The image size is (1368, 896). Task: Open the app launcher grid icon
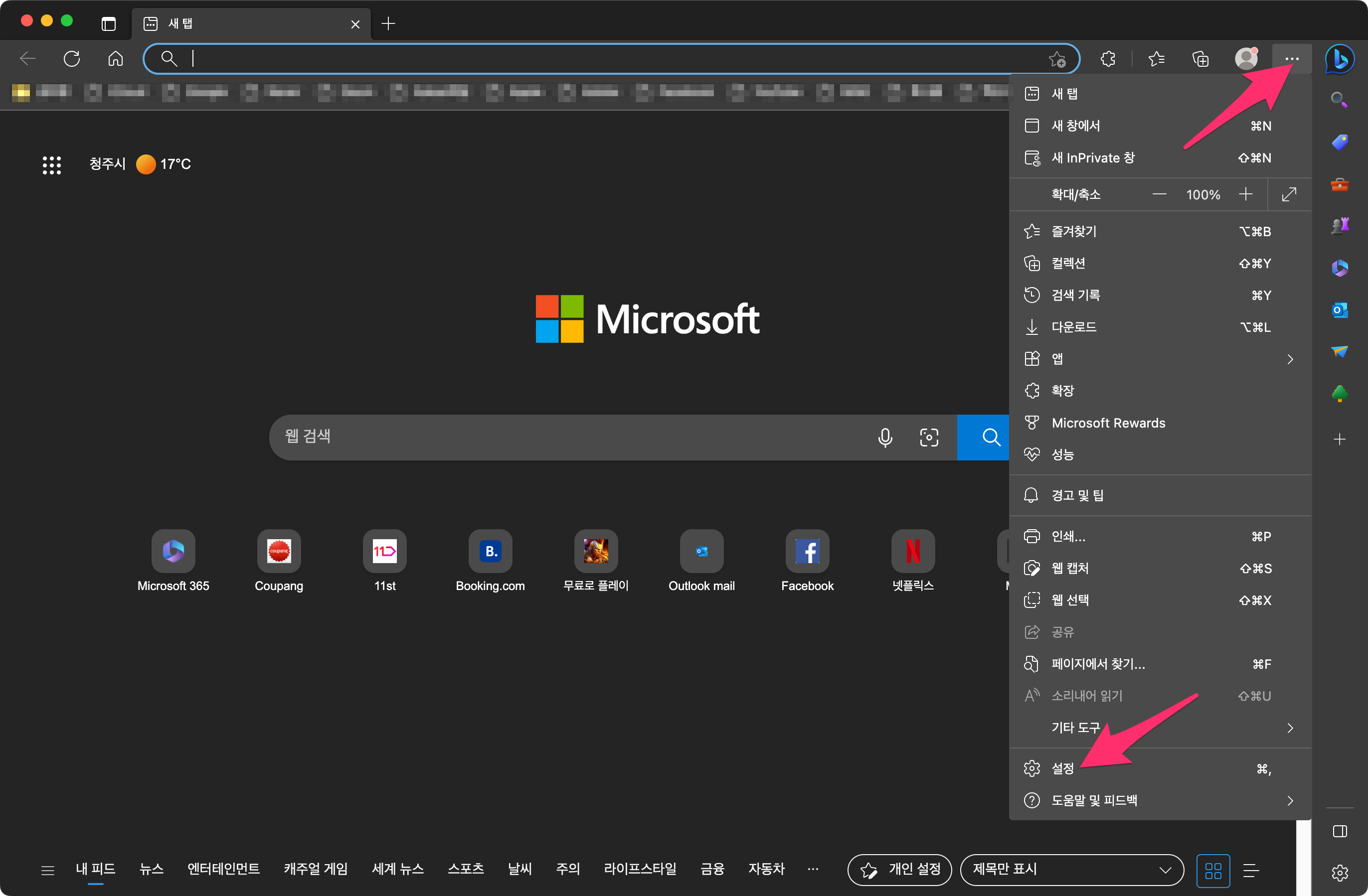[x=52, y=165]
